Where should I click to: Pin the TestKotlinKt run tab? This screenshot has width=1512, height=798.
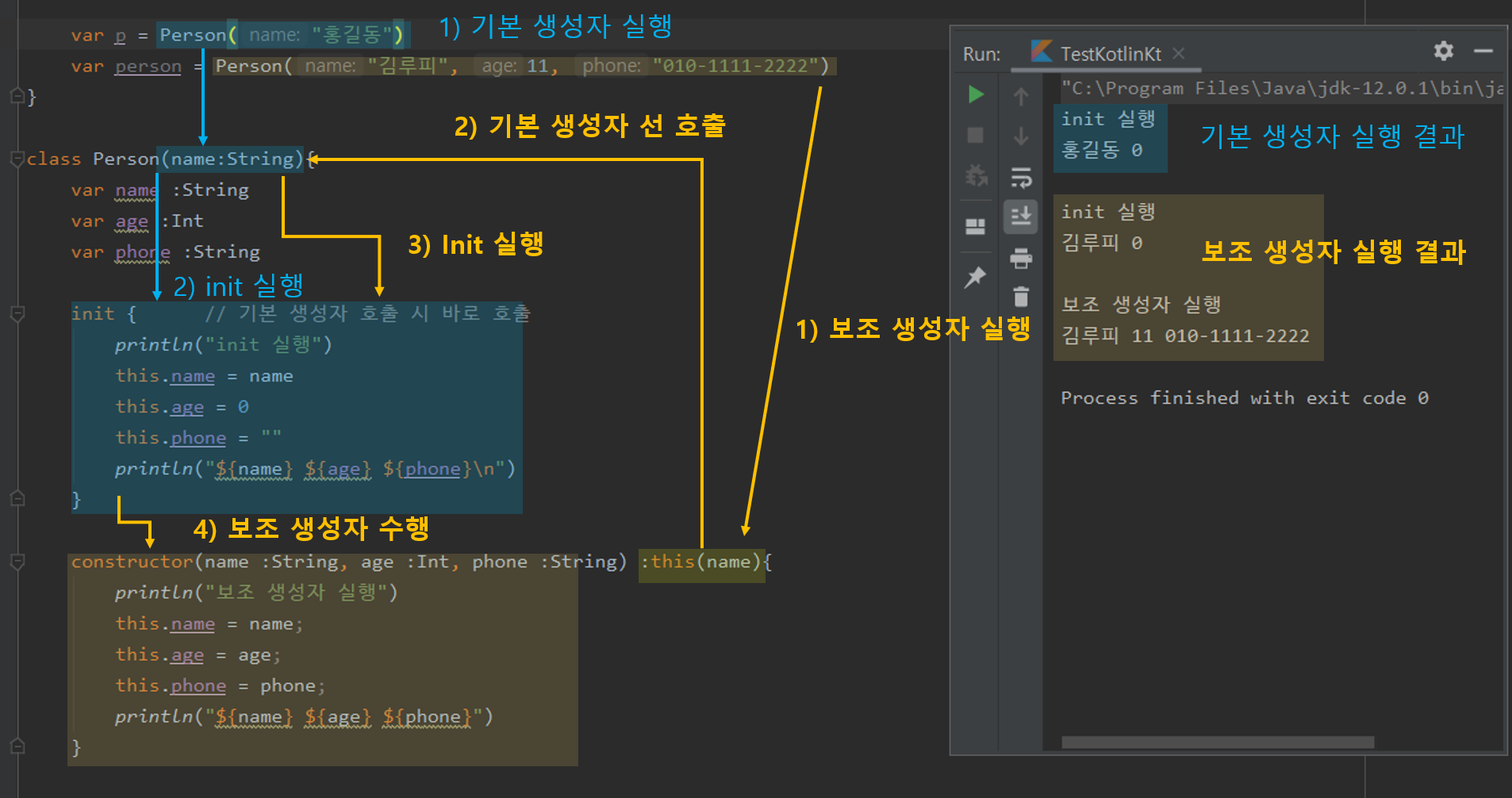click(x=975, y=277)
